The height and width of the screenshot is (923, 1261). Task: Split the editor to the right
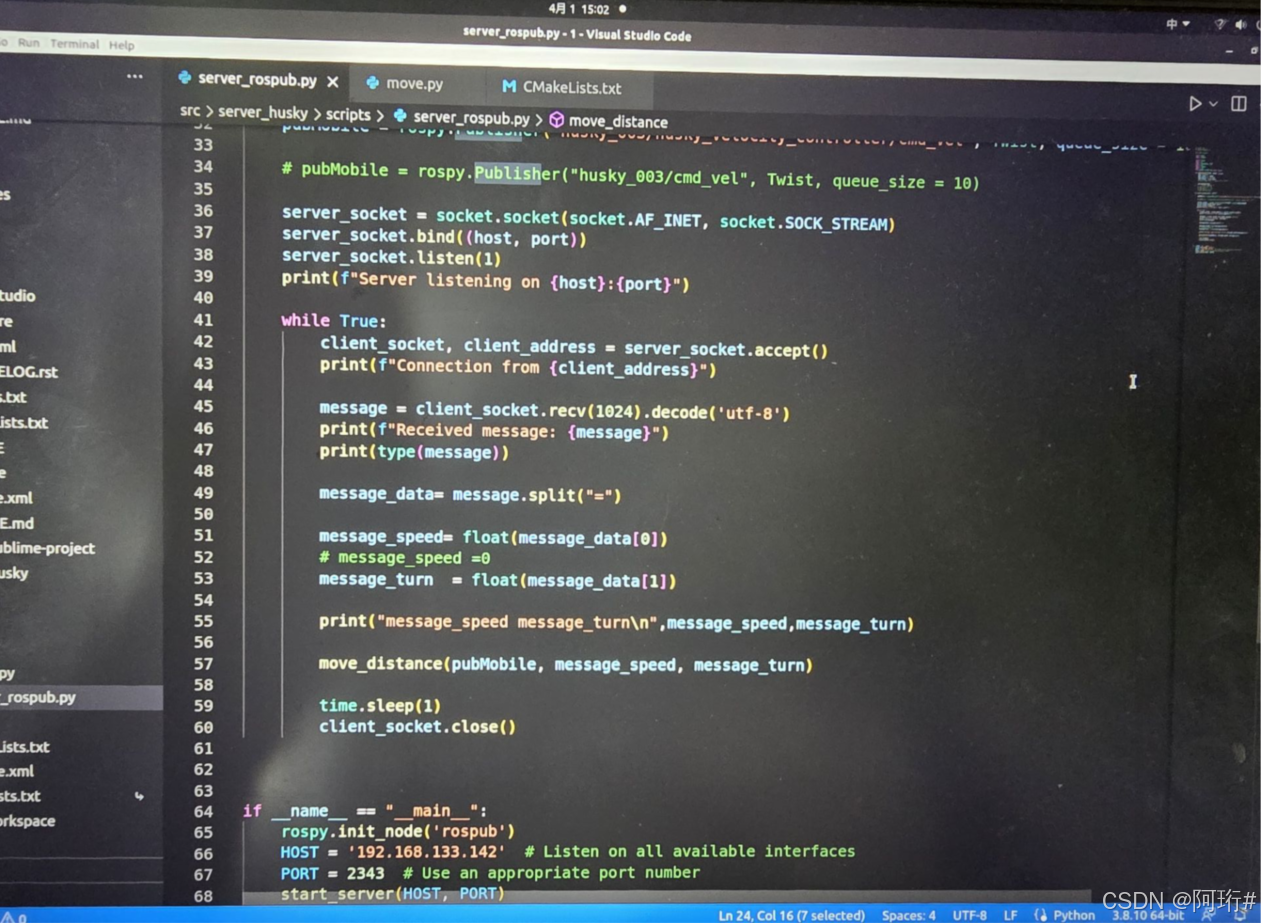(1239, 103)
